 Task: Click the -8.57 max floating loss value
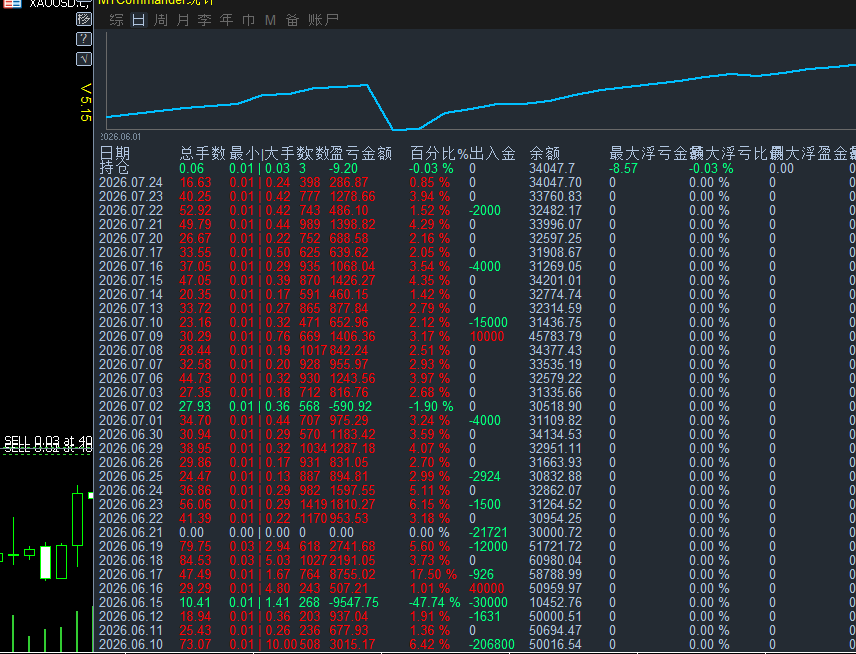tap(623, 169)
